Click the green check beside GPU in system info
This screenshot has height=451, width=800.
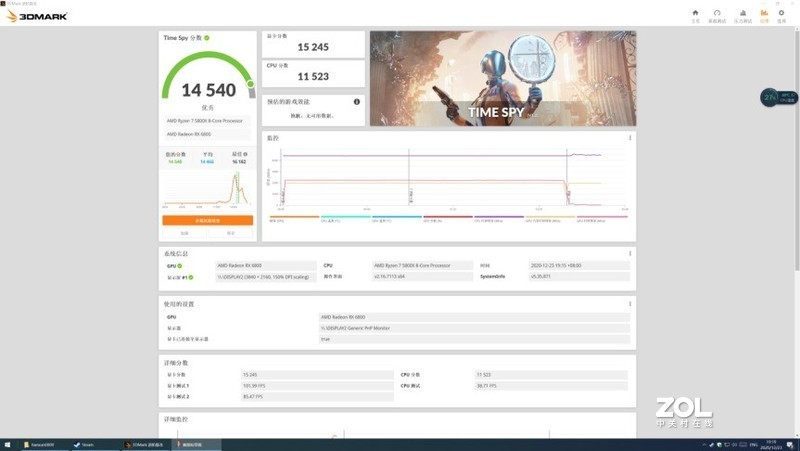click(x=180, y=266)
